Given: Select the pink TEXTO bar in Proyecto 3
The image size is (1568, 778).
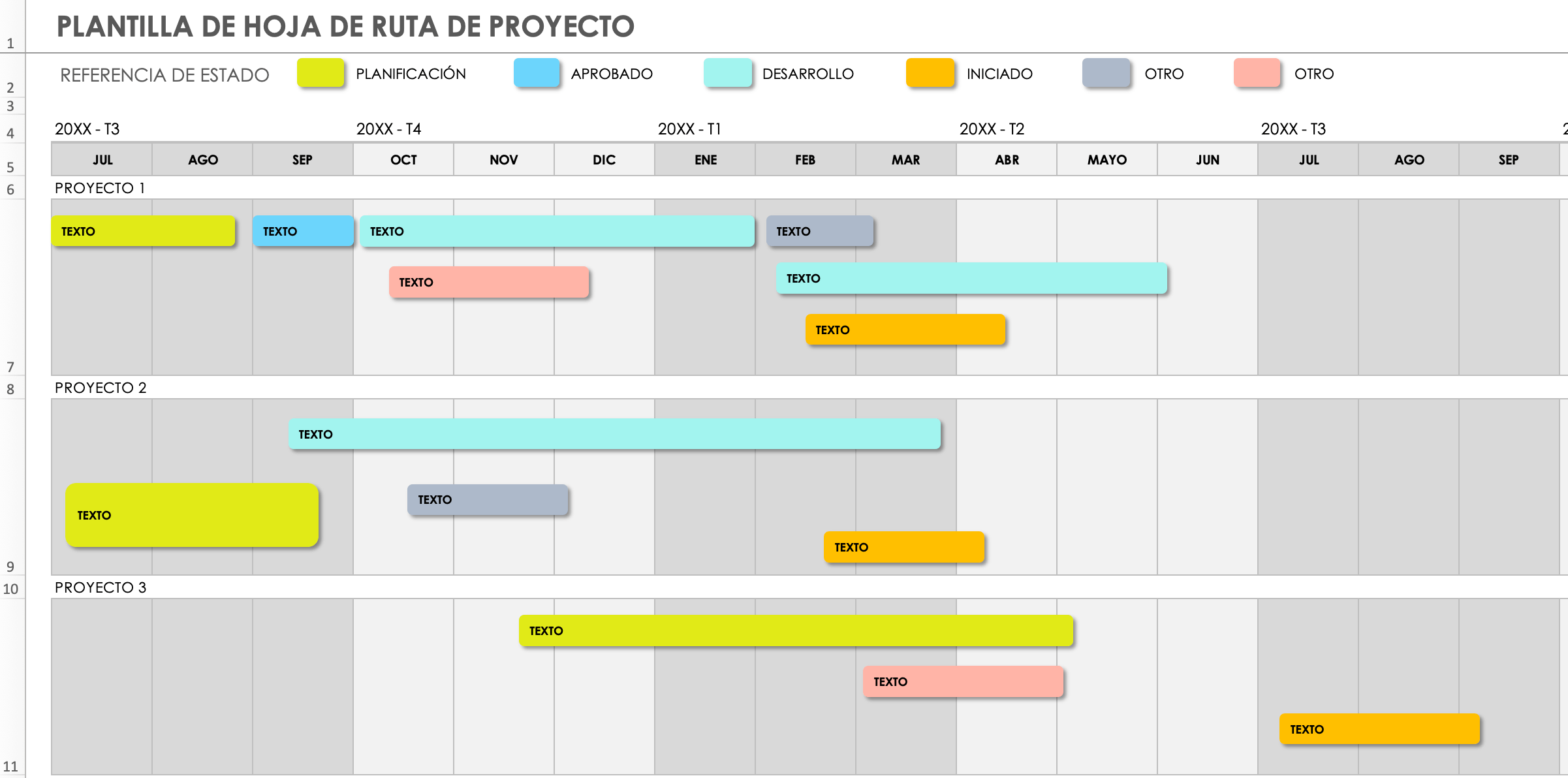Looking at the screenshot, I should point(964,681).
